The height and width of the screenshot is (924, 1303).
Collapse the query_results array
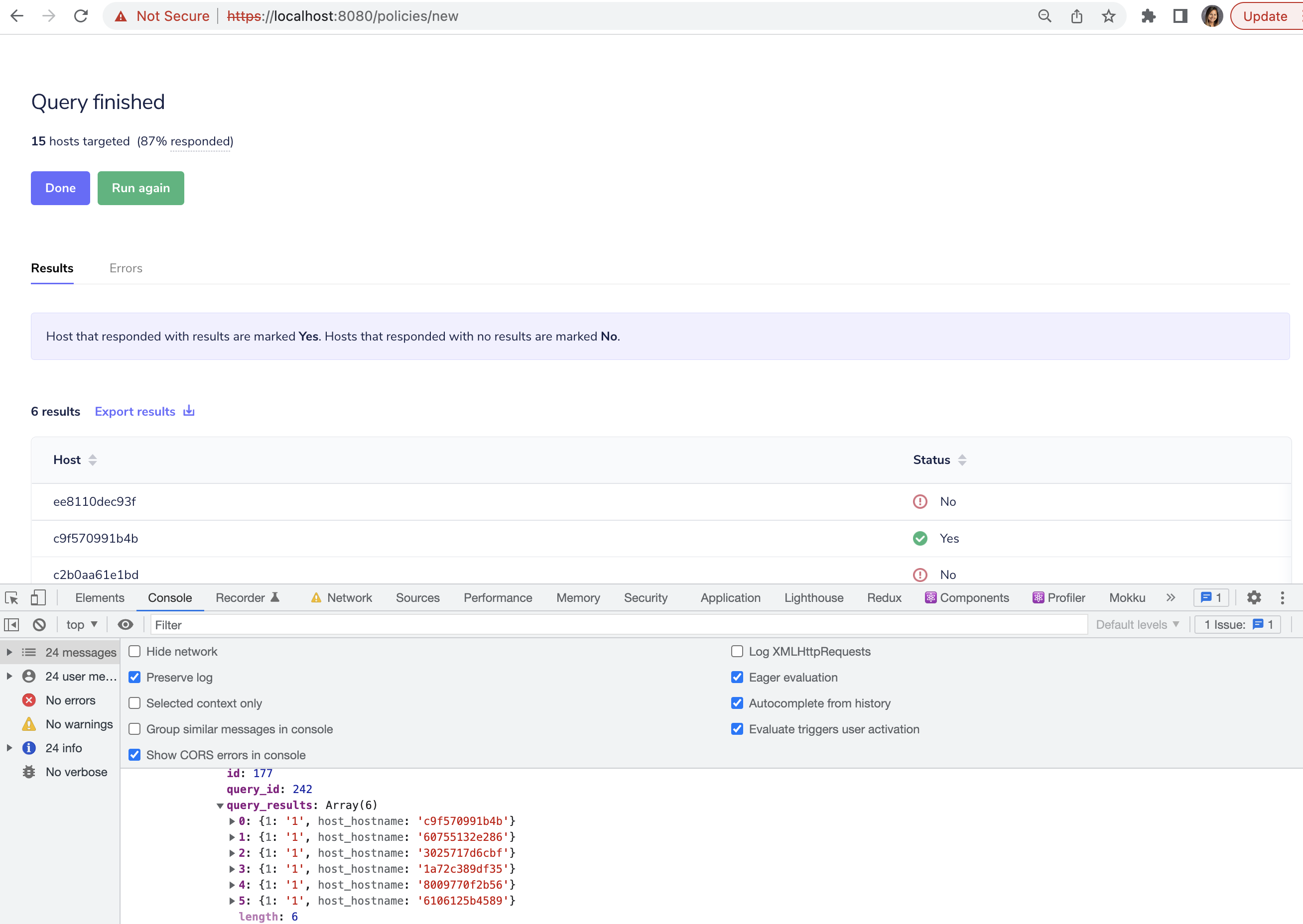coord(220,805)
